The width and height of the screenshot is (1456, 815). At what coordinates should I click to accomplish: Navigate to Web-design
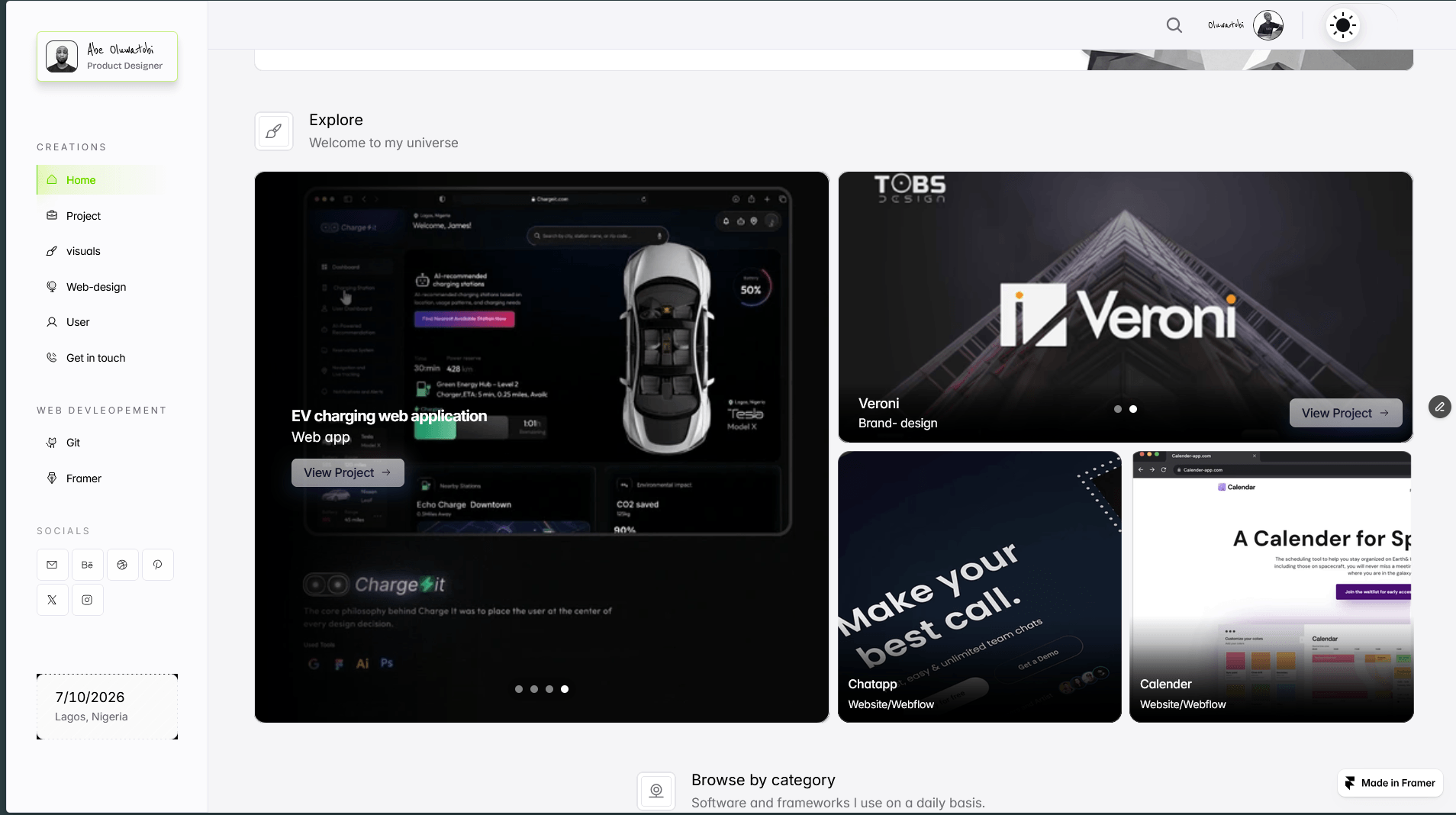click(98, 287)
